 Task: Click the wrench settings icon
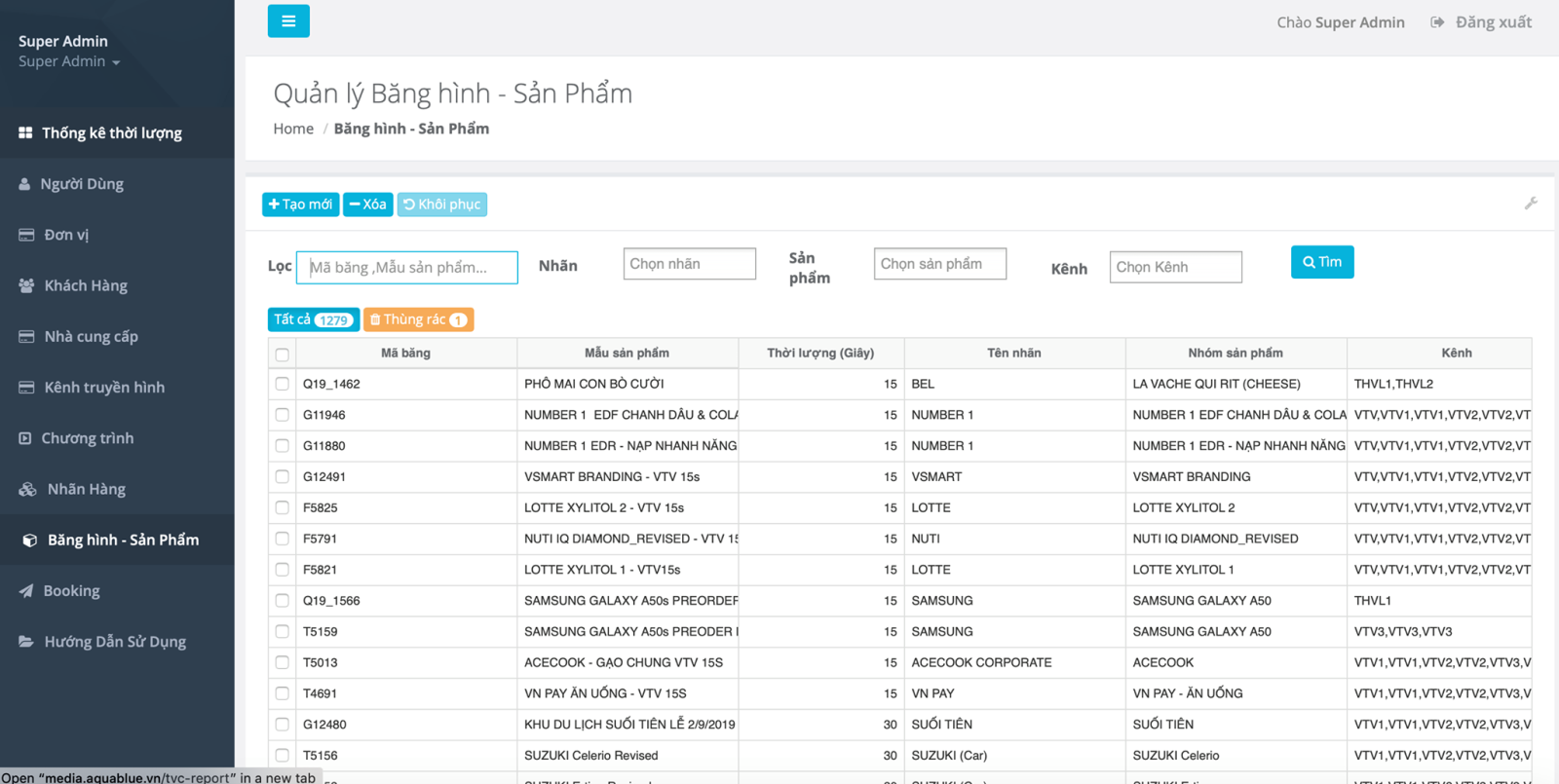1530,204
